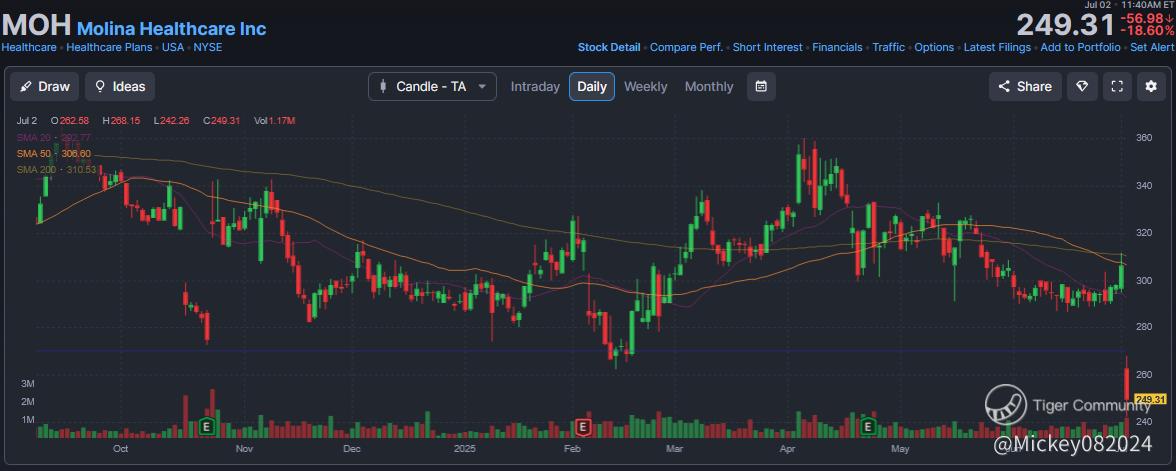Click the diamond premium icon

coord(1082,86)
